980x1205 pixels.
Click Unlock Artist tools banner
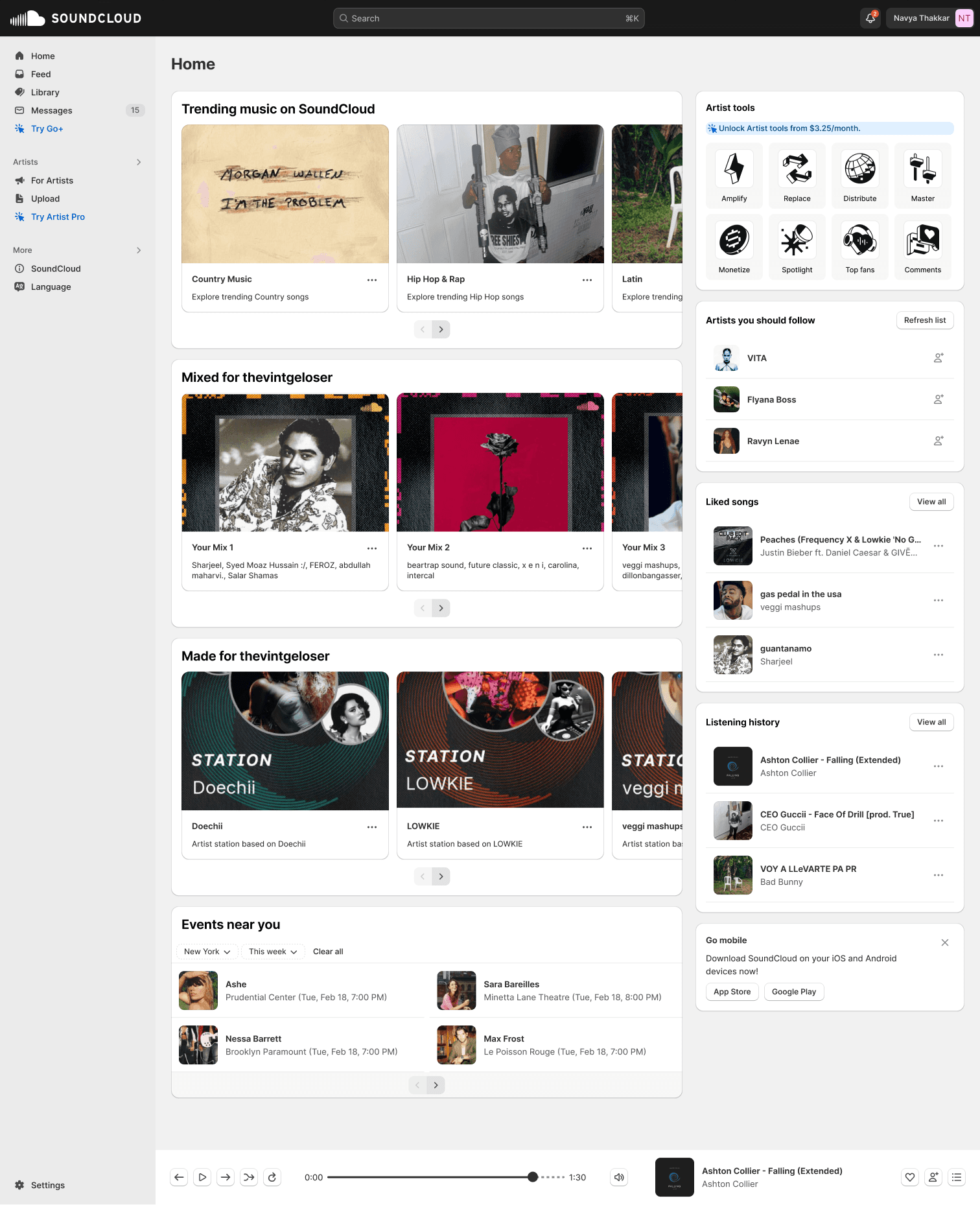tap(830, 128)
